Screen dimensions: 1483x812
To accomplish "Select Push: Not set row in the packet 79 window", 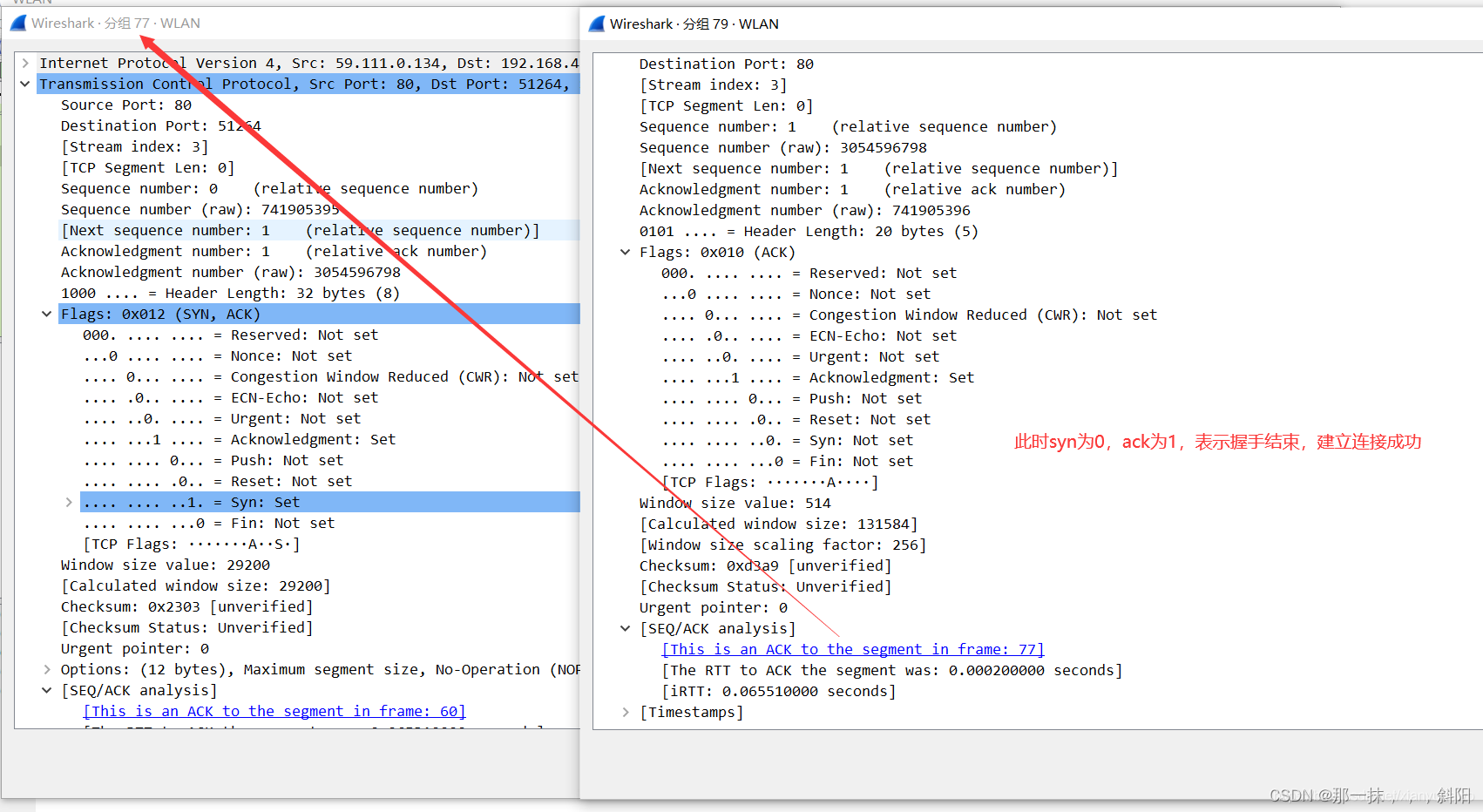I will click(792, 398).
